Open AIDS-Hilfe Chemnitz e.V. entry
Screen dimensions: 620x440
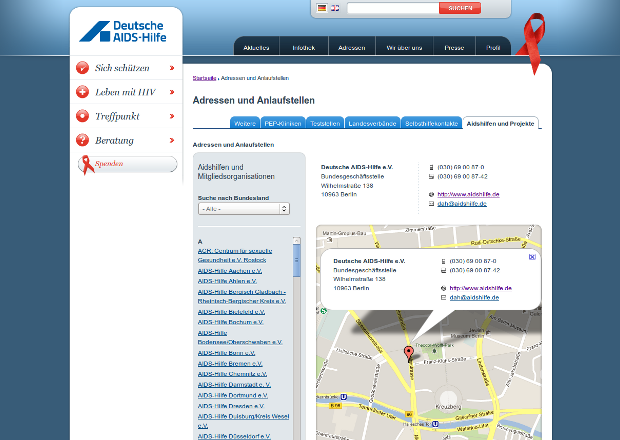[x=232, y=374]
